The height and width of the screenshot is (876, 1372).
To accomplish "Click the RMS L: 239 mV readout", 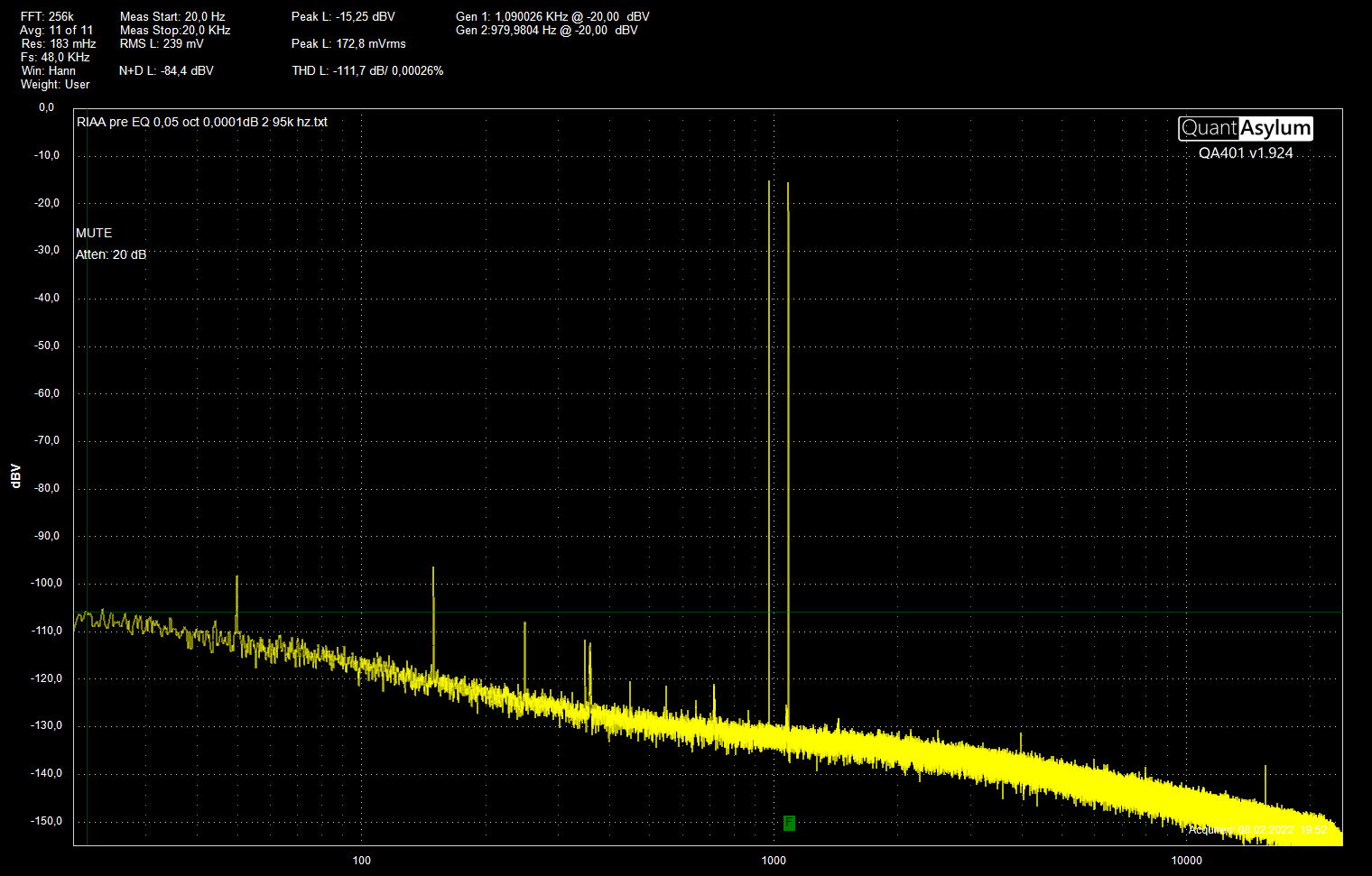I will (162, 43).
